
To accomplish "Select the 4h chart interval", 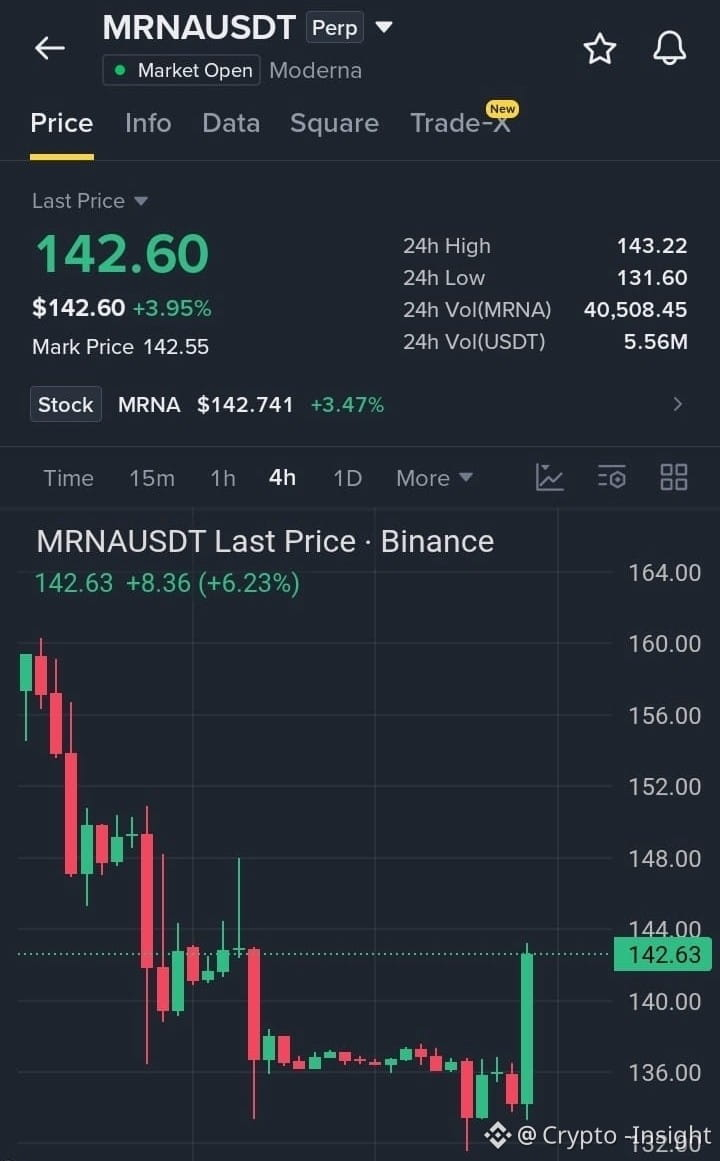I will pyautogui.click(x=282, y=478).
